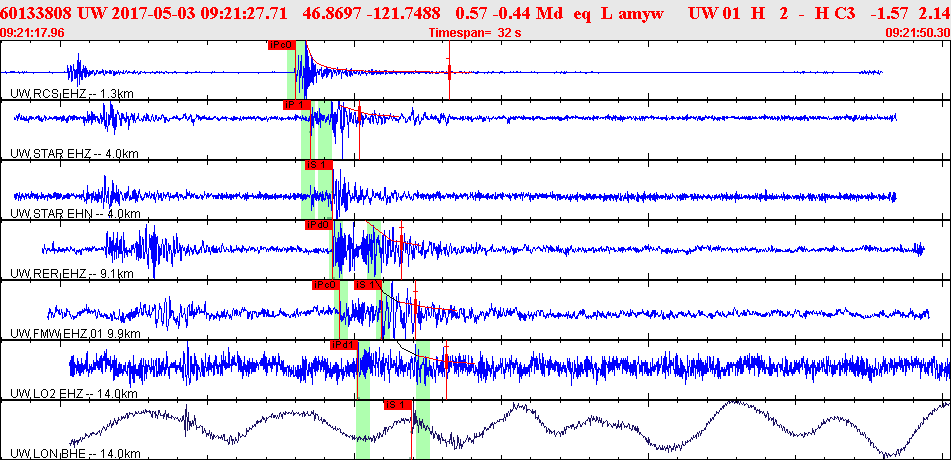
Task: Click the UW.RCS.EHZ -- 1.3km channel label
Action: (72, 93)
